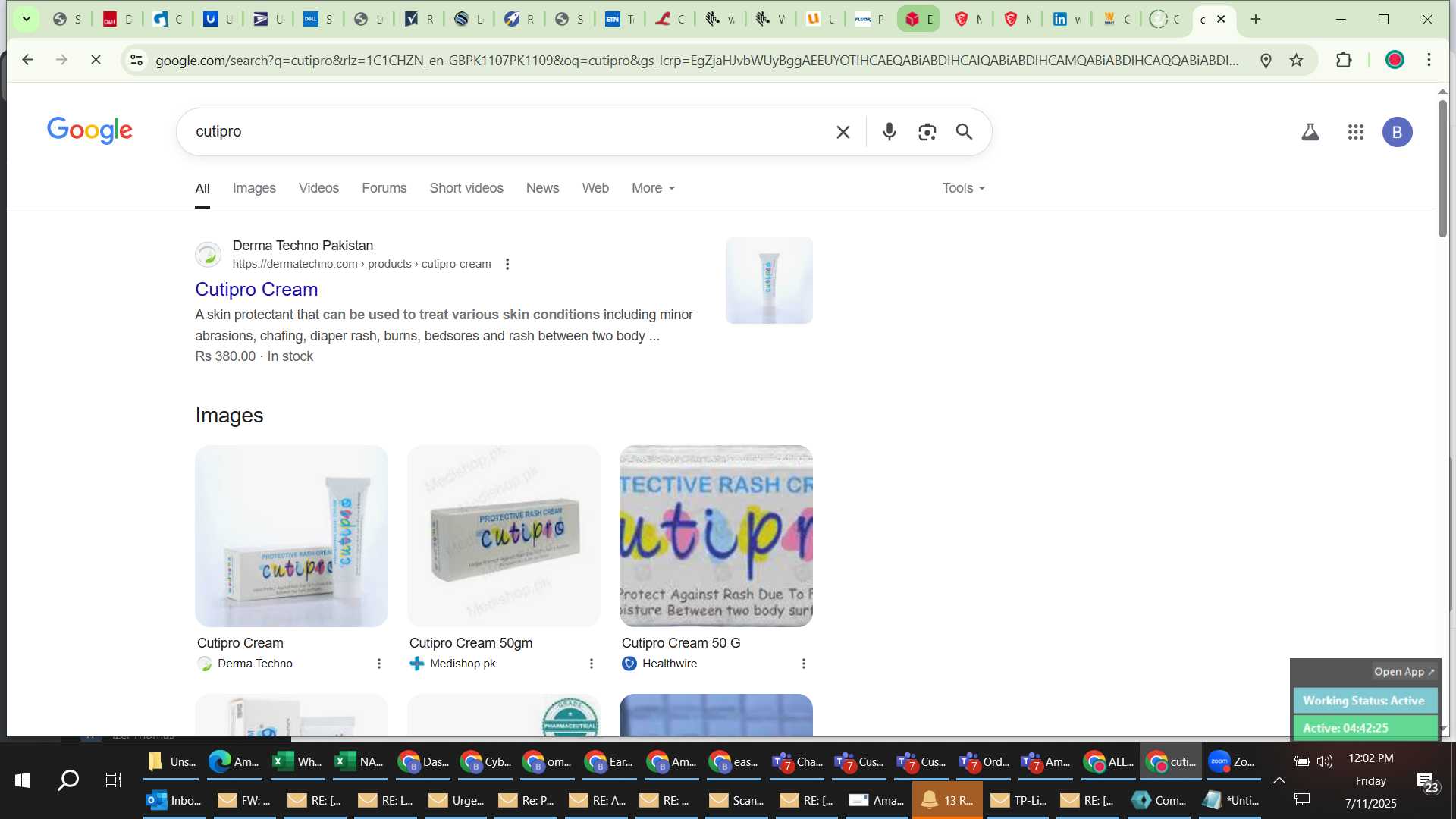This screenshot has height=819, width=1456.
Task: Go back to previous page
Action: click(x=27, y=59)
